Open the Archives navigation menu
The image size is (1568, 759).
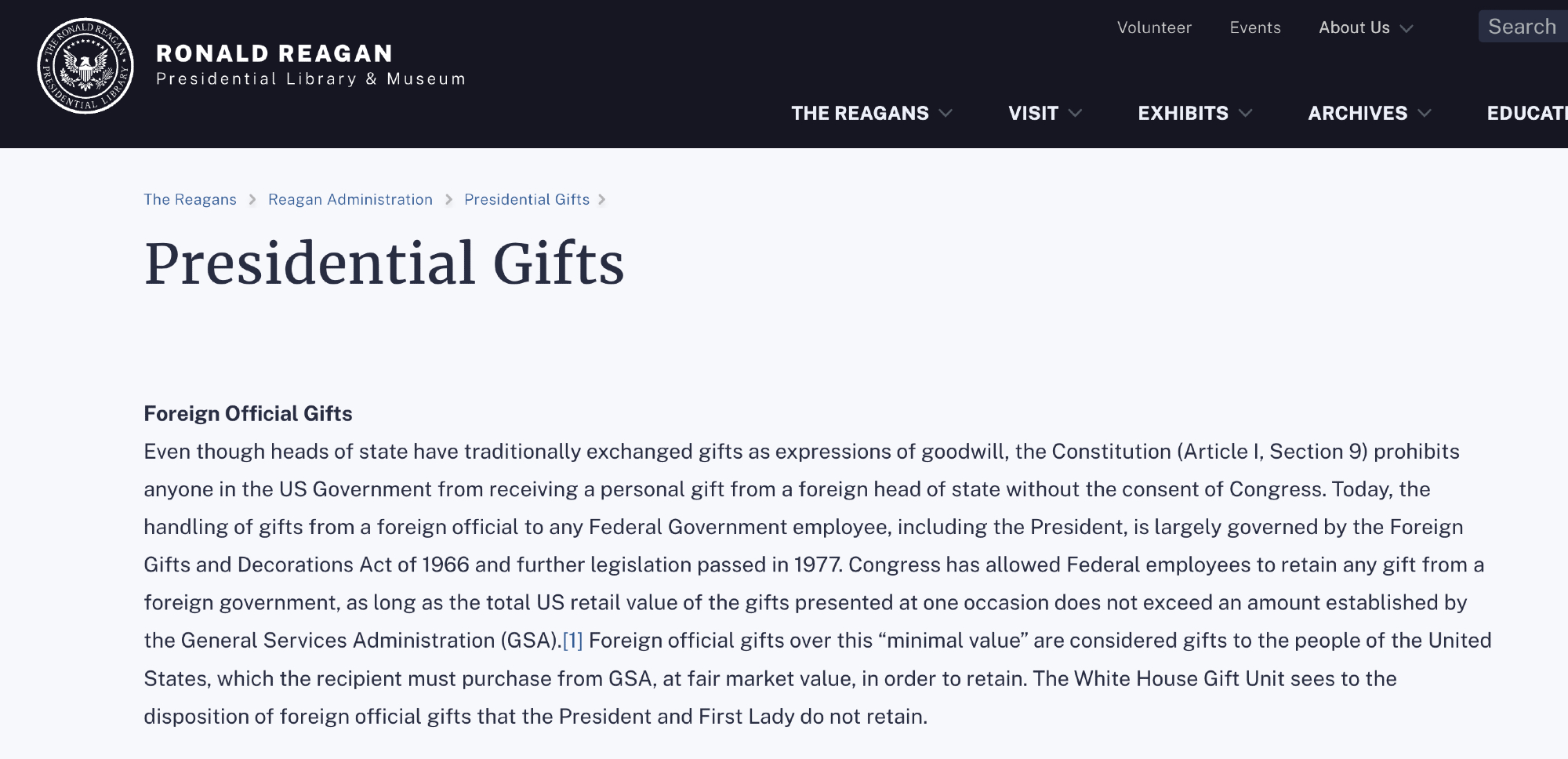(1358, 113)
